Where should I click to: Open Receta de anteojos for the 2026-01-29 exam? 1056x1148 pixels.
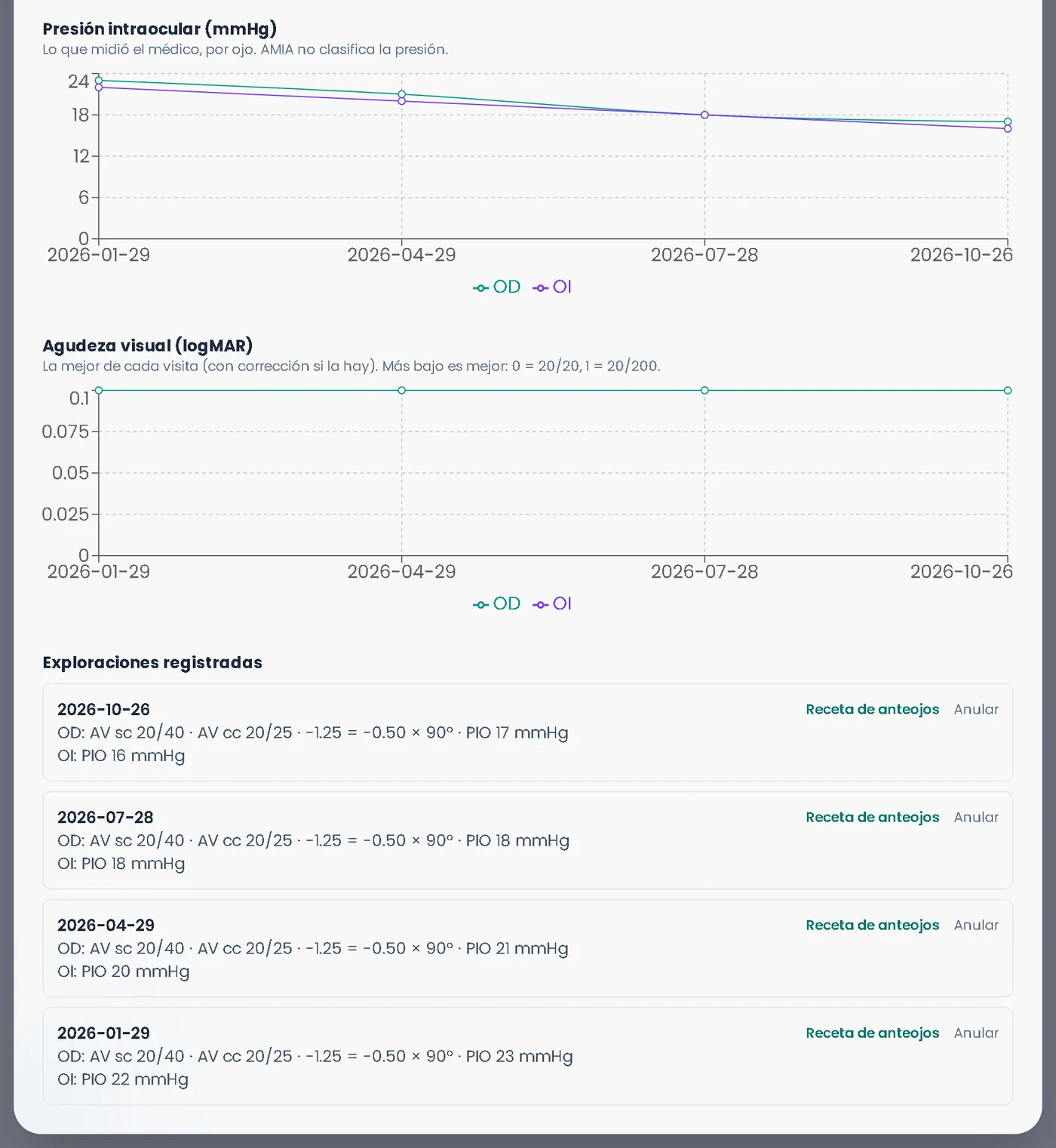(x=872, y=1033)
